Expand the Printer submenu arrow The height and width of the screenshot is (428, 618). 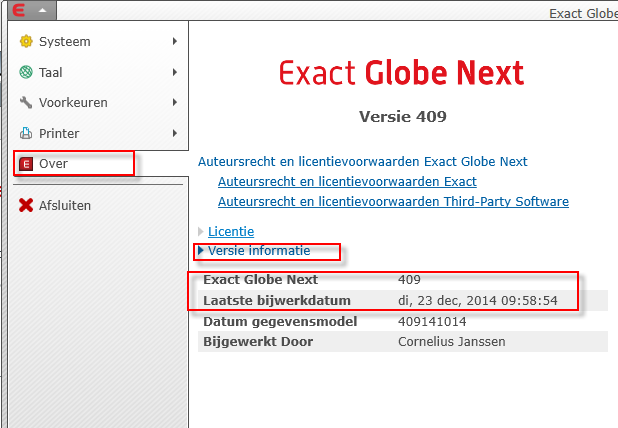[x=175, y=133]
